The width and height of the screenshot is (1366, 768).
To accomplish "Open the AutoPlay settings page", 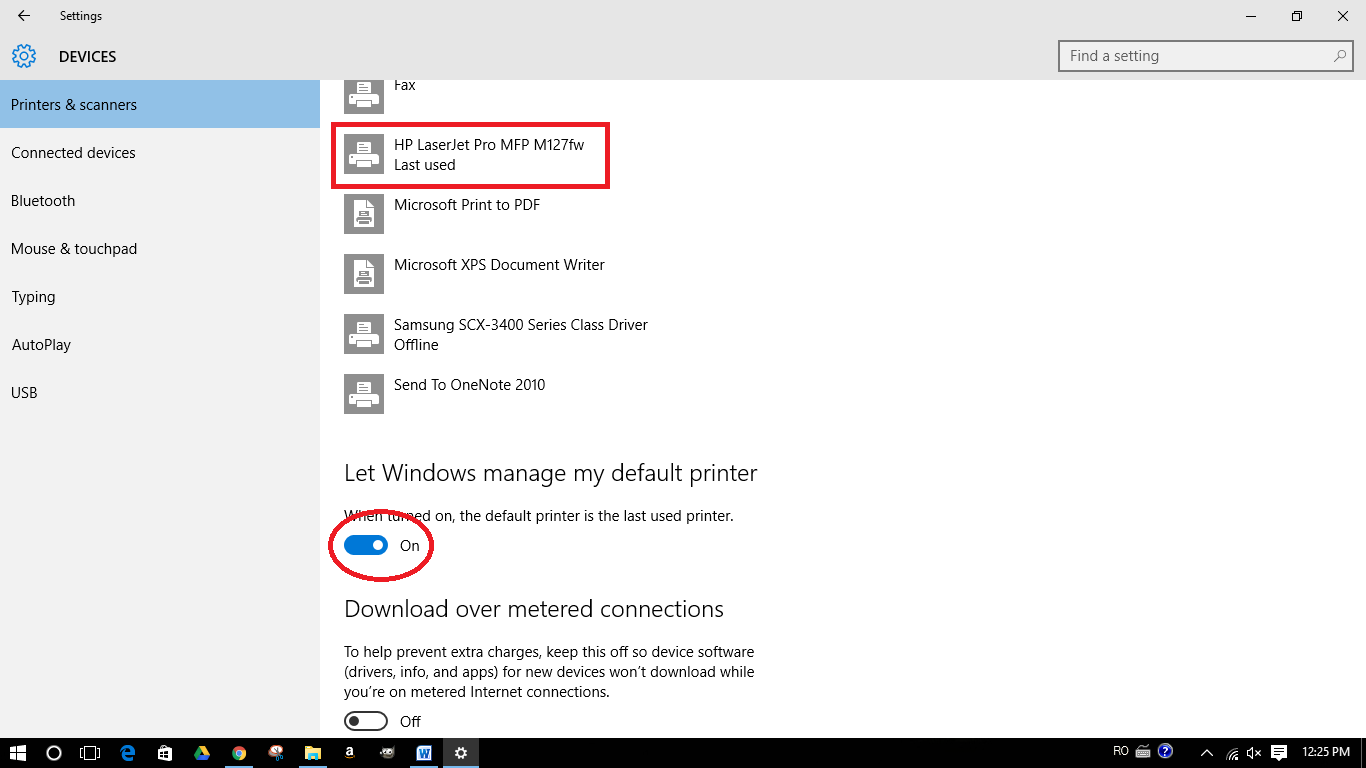I will coord(160,344).
